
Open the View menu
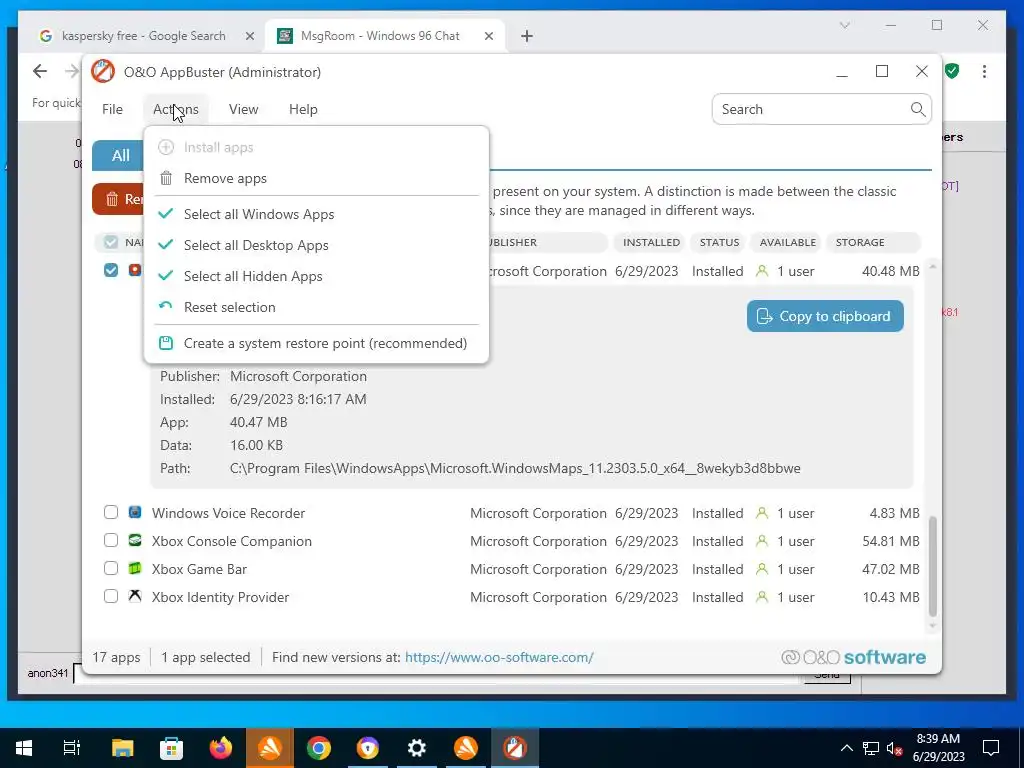(x=244, y=109)
